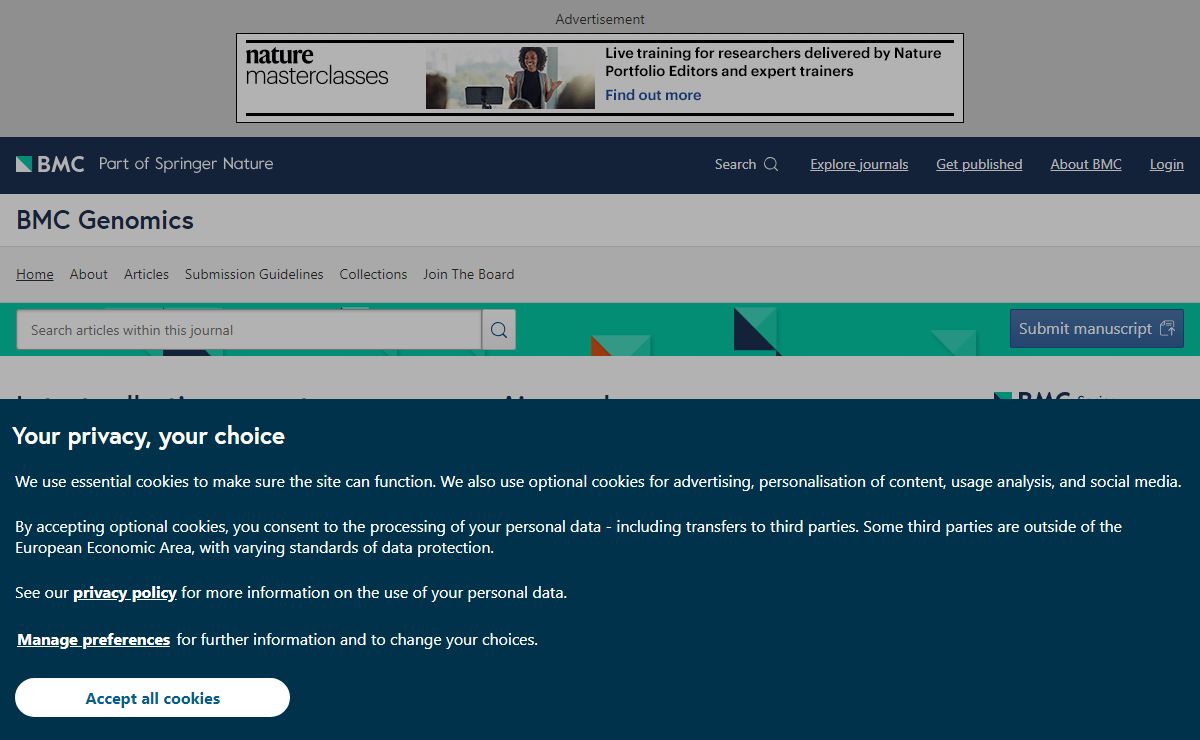Click the magnifier search submit button
This screenshot has height=740, width=1200.
(x=499, y=330)
